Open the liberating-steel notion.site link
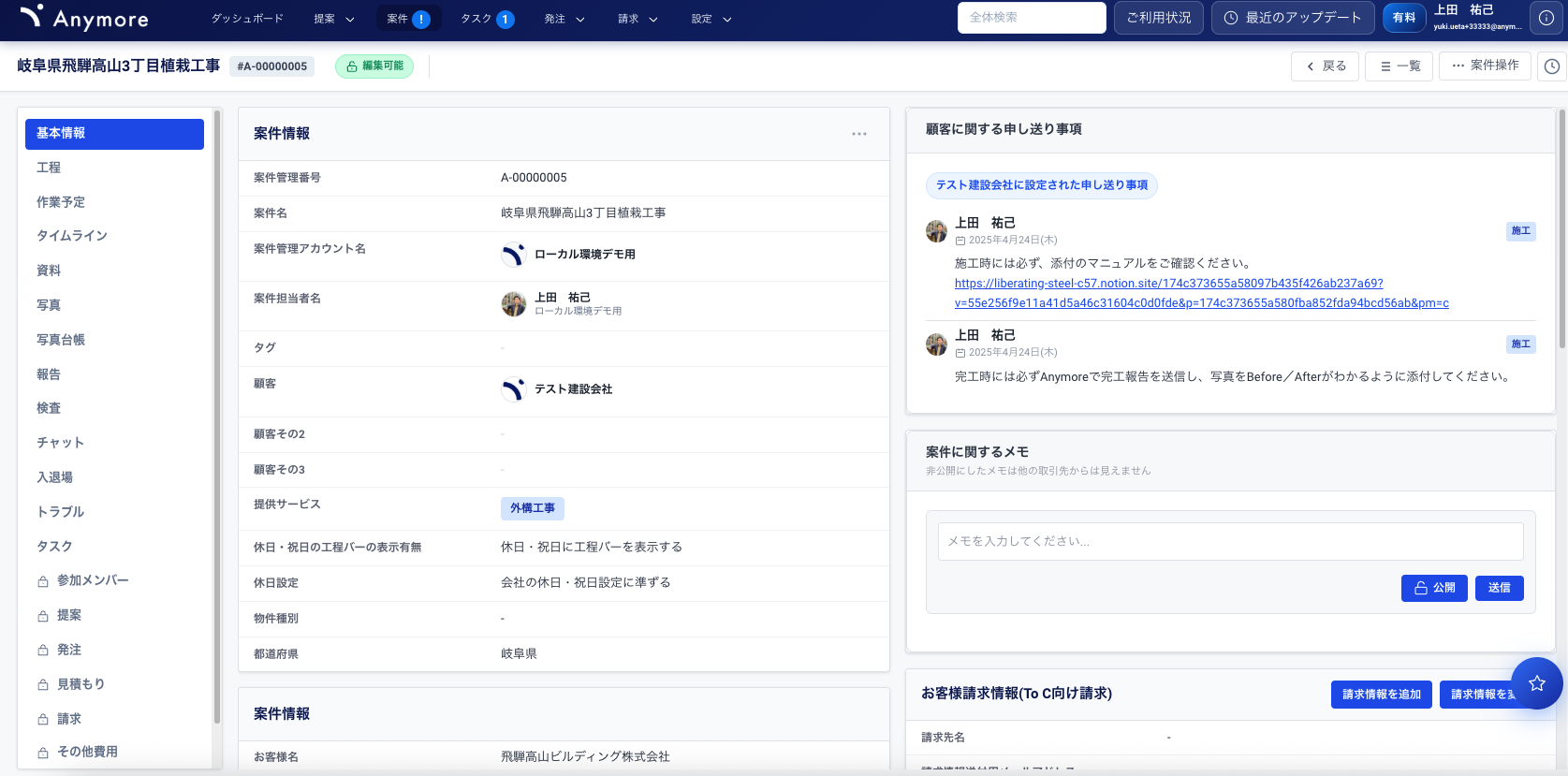This screenshot has width=1568, height=776. [1202, 293]
